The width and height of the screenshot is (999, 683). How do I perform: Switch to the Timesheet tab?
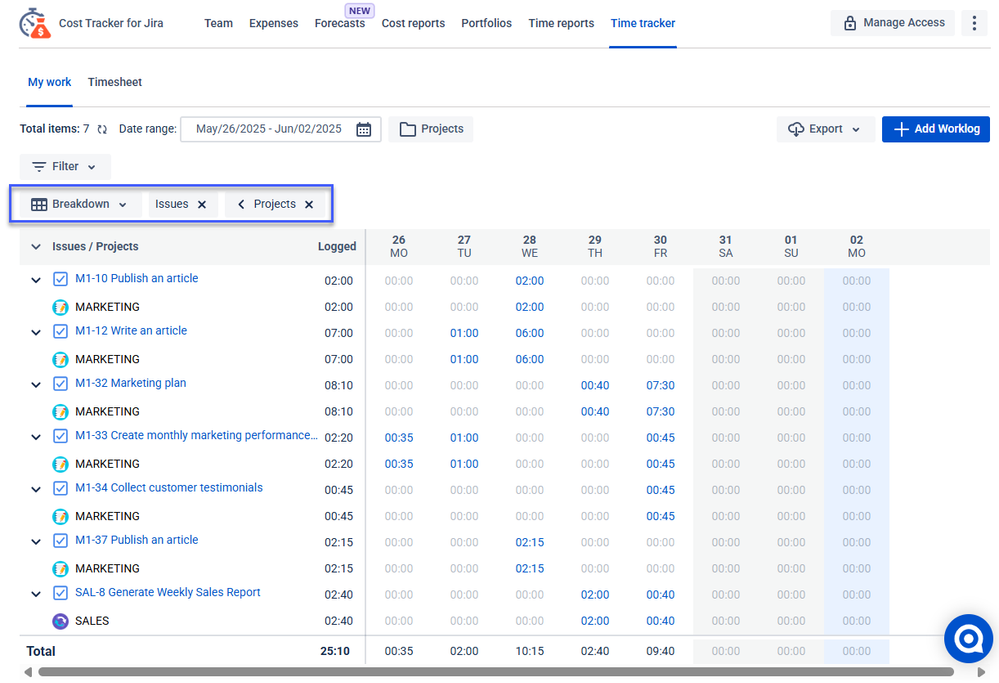[115, 82]
